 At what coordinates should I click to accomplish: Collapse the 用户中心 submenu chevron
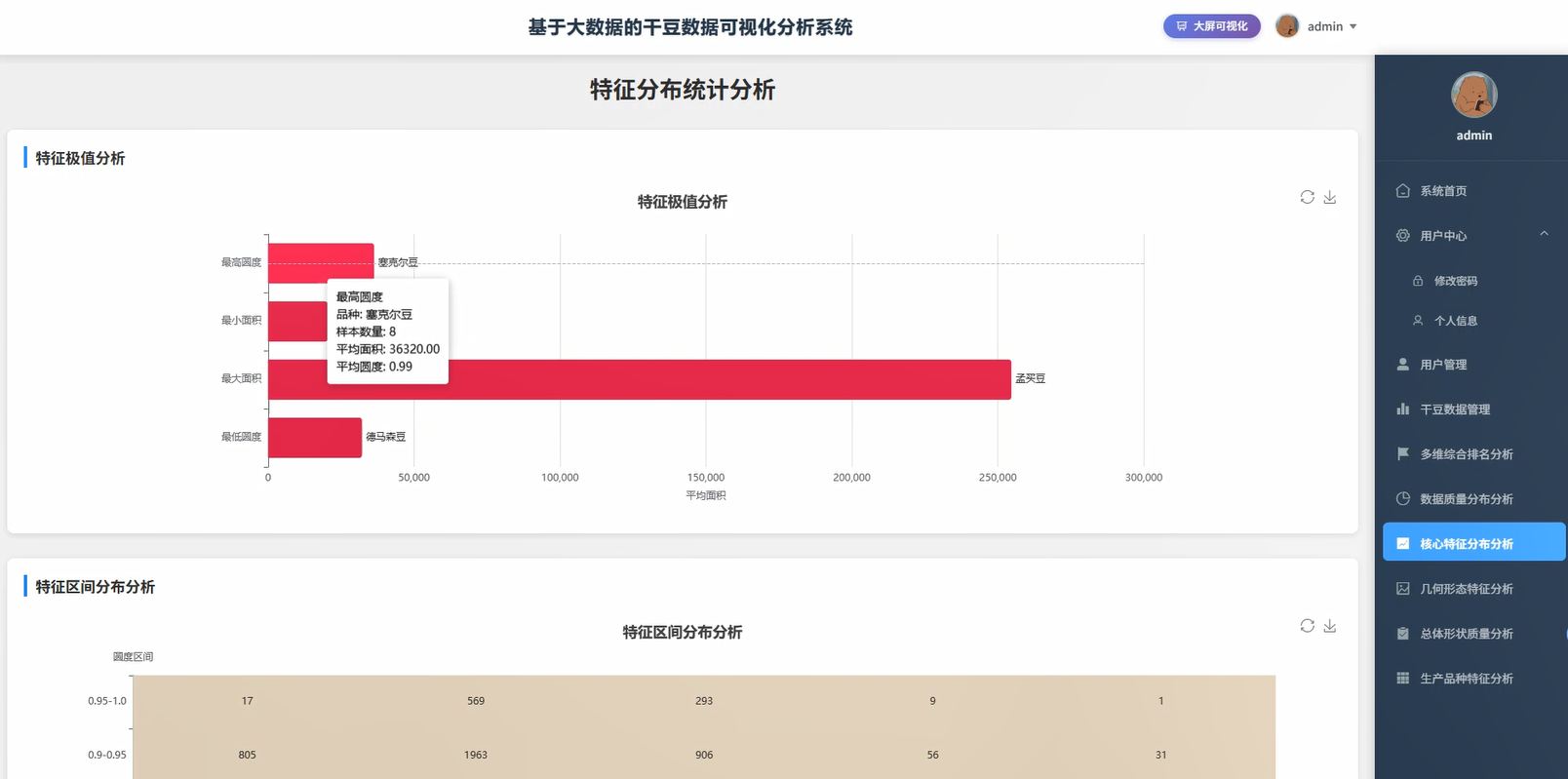[1544, 234]
